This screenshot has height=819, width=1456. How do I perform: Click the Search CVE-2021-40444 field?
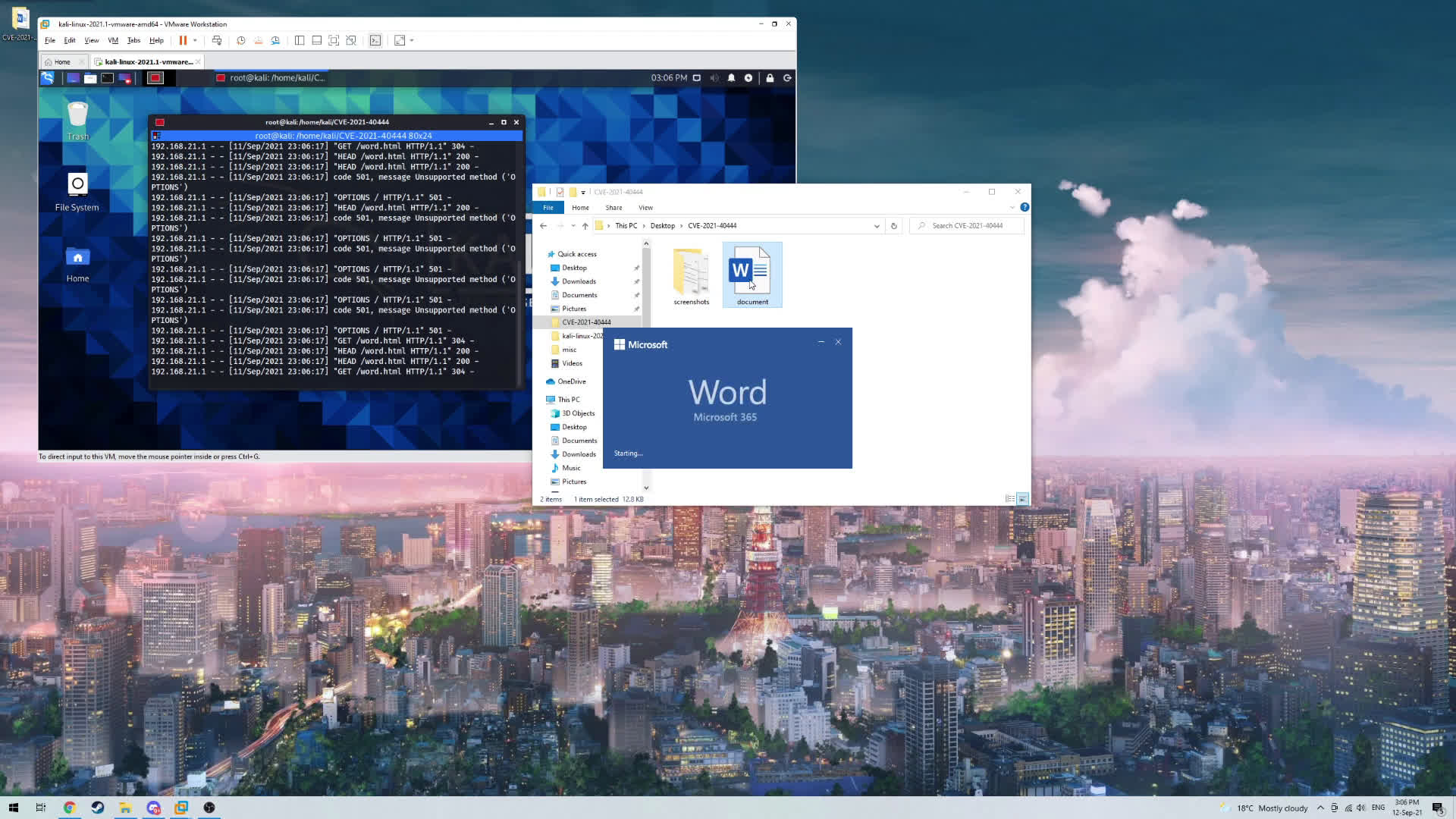pyautogui.click(x=967, y=226)
